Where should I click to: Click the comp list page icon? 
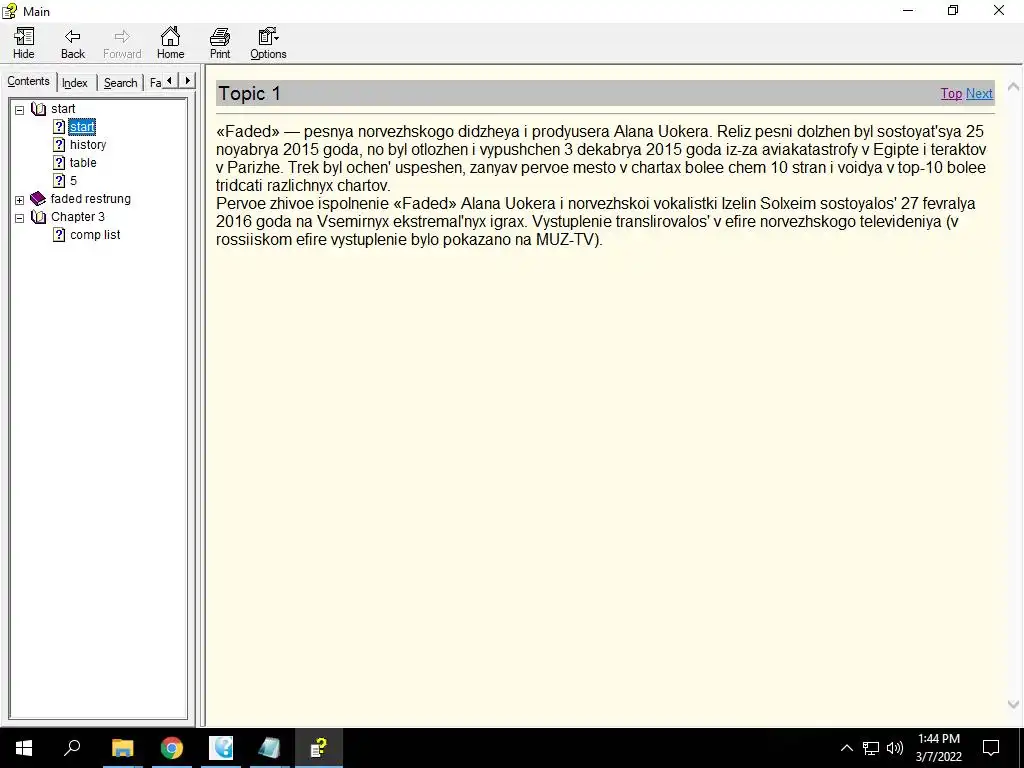59,235
